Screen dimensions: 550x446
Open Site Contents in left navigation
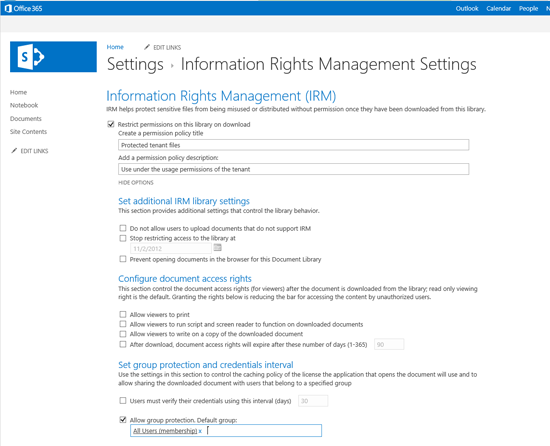(28, 131)
